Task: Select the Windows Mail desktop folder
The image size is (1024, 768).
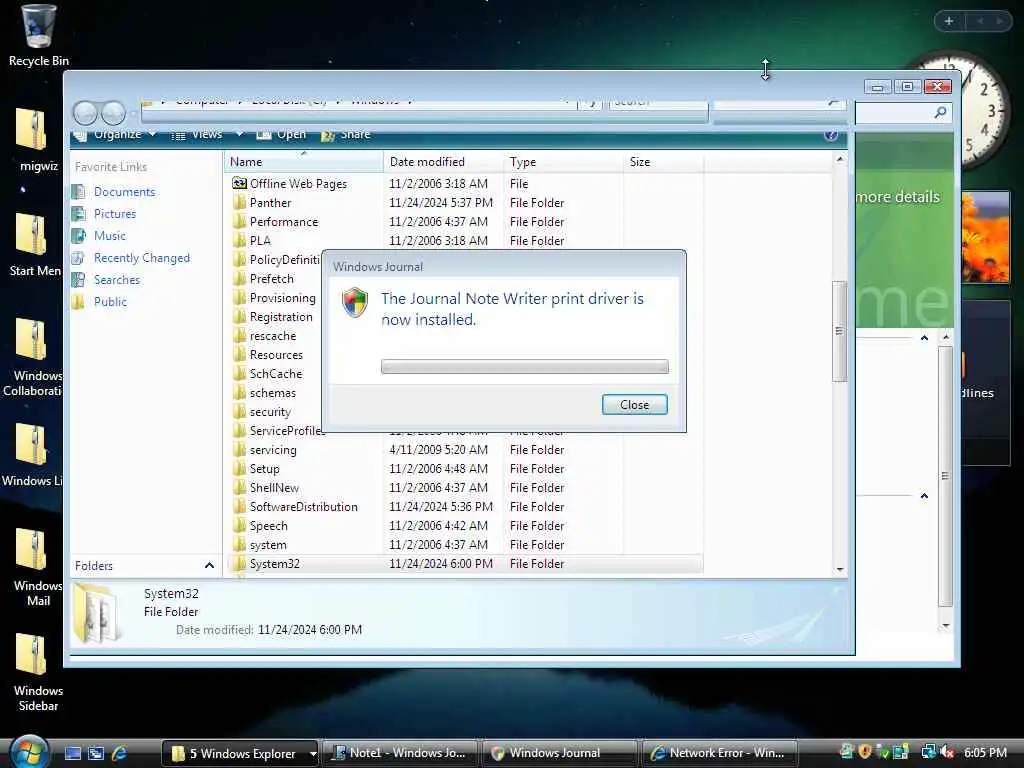Action: (37, 567)
